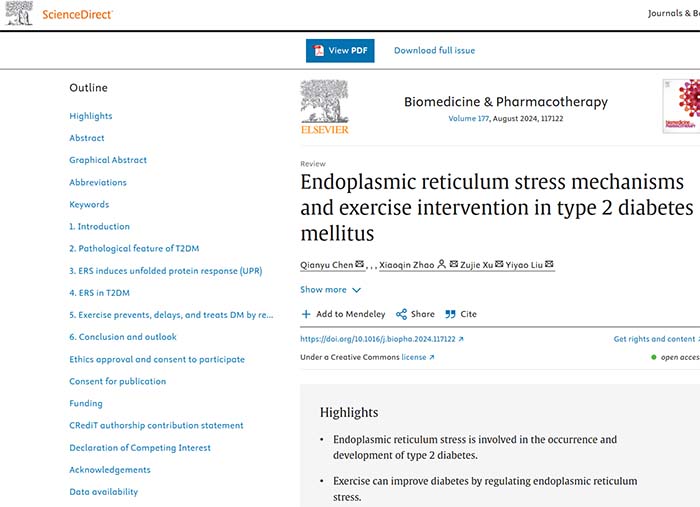Open Download full issue link
The height and width of the screenshot is (507, 700).
434,51
